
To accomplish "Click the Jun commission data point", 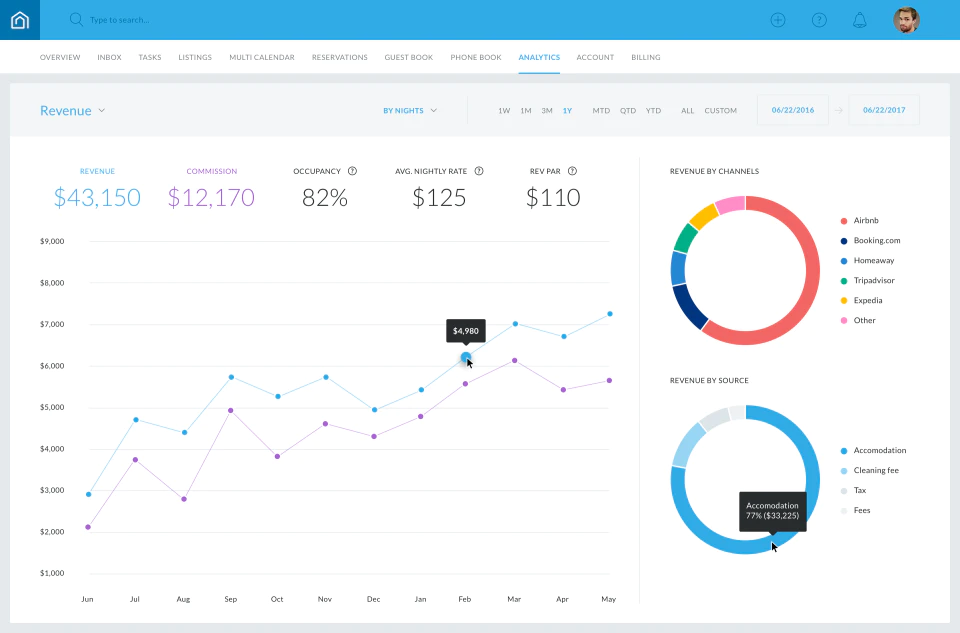I will point(88,527).
